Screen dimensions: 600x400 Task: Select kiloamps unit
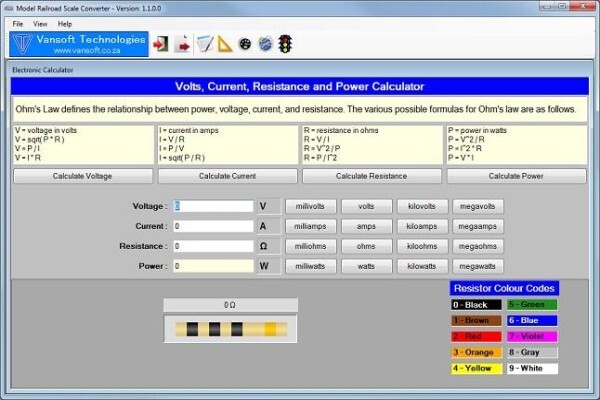click(422, 226)
